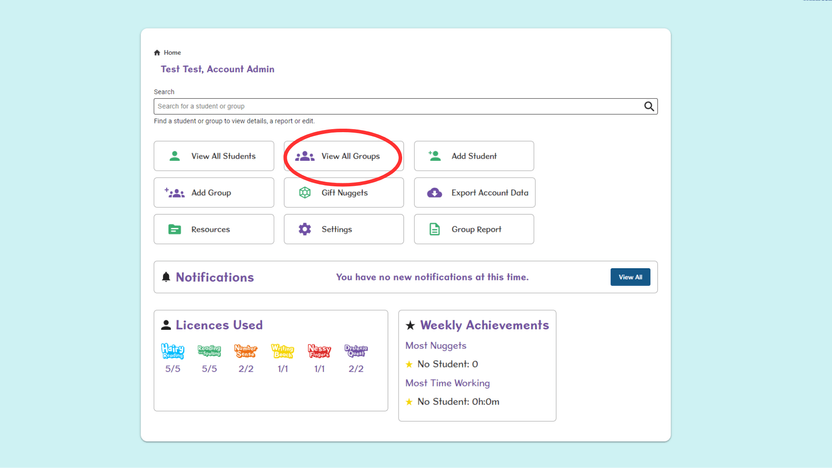Screen dimensions: 832x468
Task: Click the document icon on Group Report
Action: pyautogui.click(x=435, y=229)
